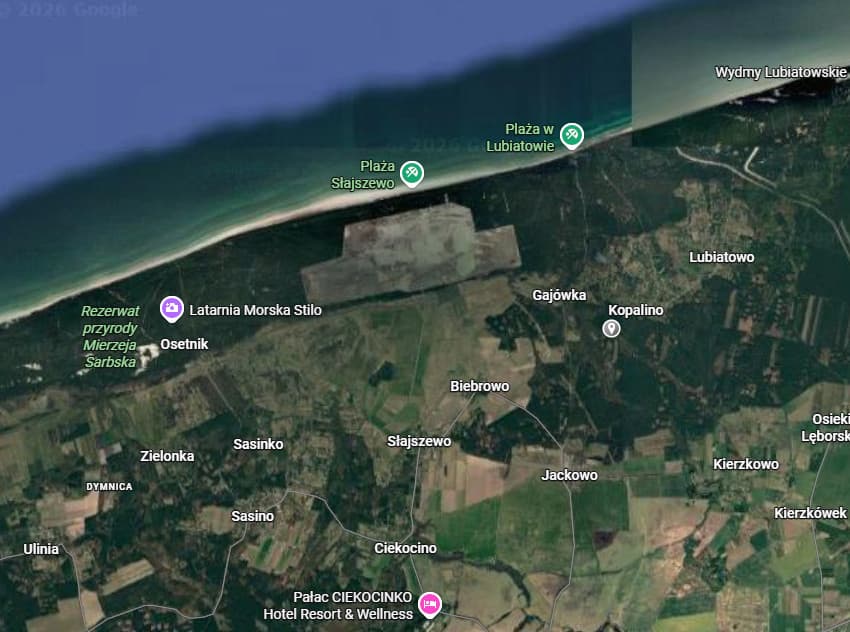Click the Sasinko village label

(258, 444)
